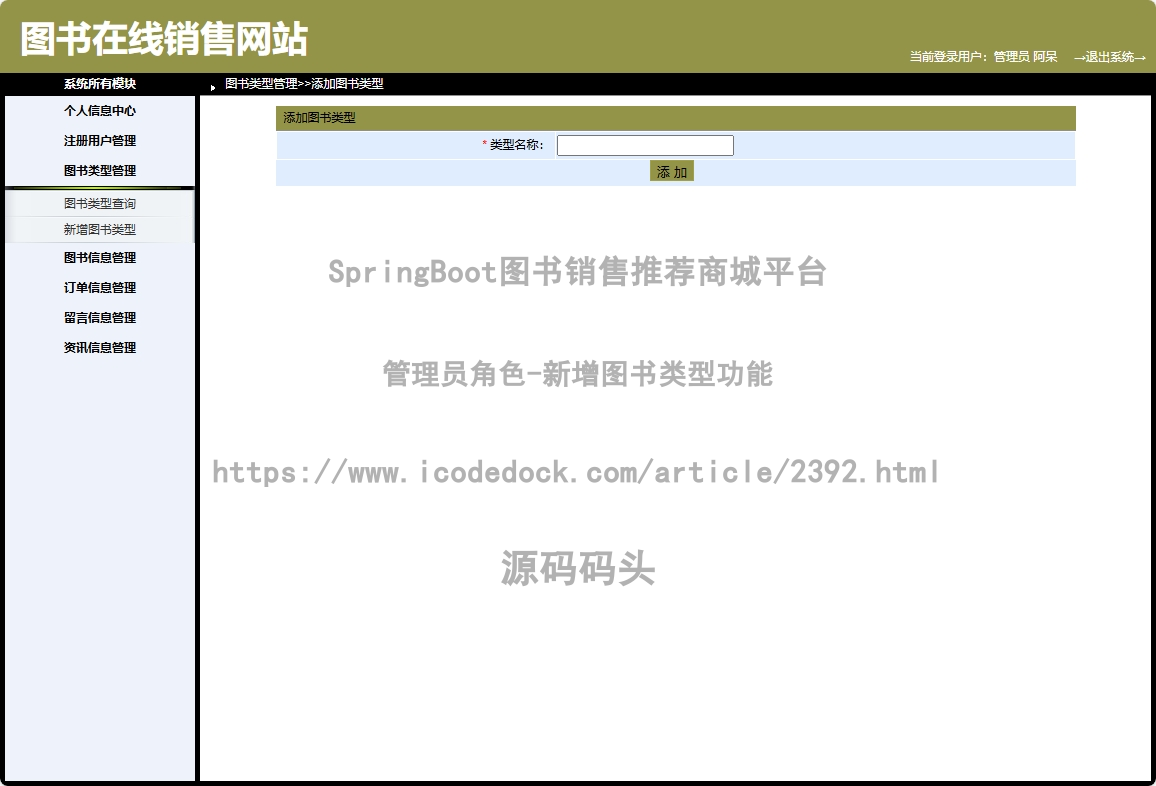The image size is (1156, 786).
Task: Click the 系统所有模块 sidebar header
Action: 100,84
